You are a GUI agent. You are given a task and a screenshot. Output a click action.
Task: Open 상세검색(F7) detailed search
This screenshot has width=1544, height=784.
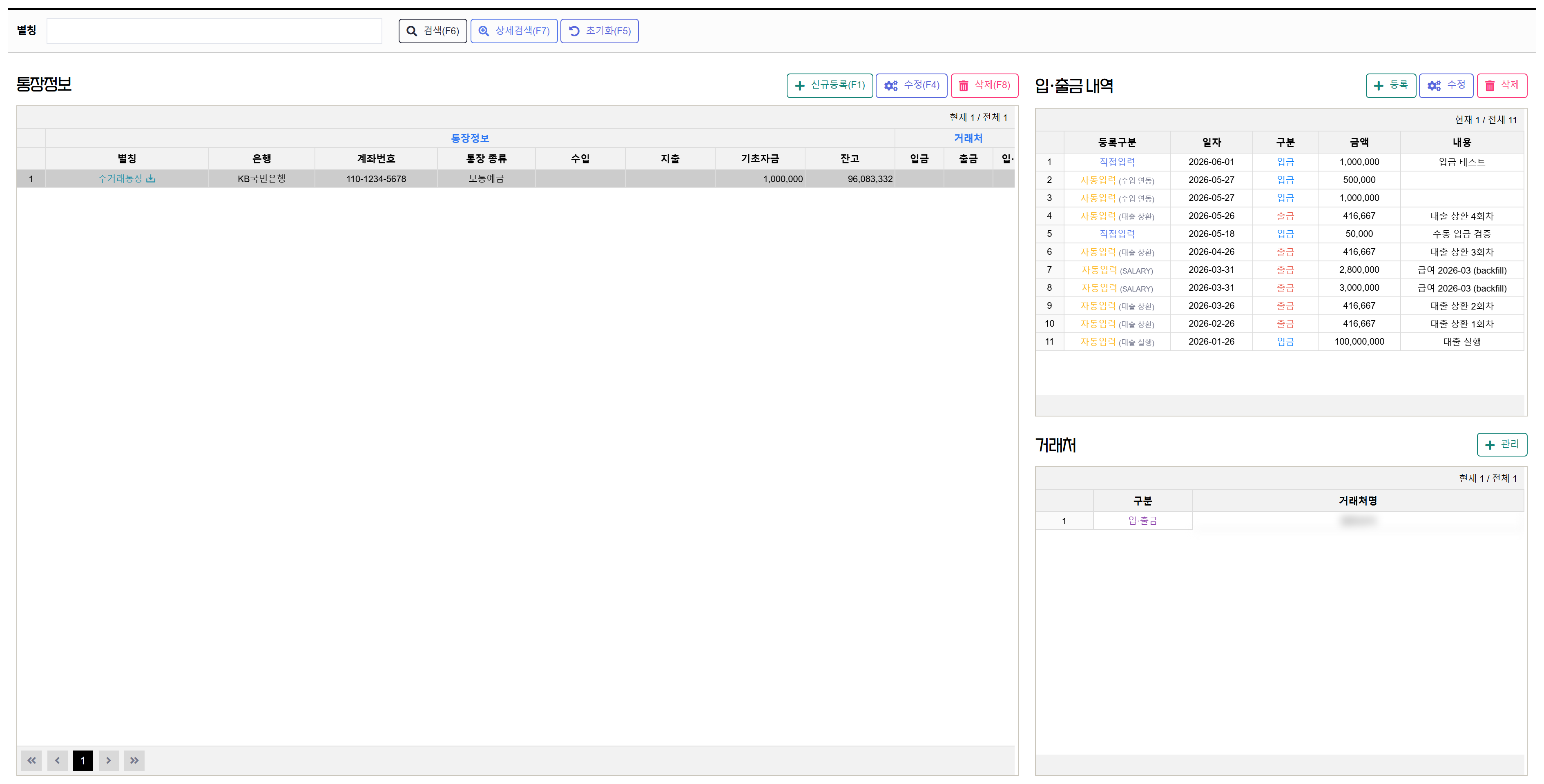[514, 31]
